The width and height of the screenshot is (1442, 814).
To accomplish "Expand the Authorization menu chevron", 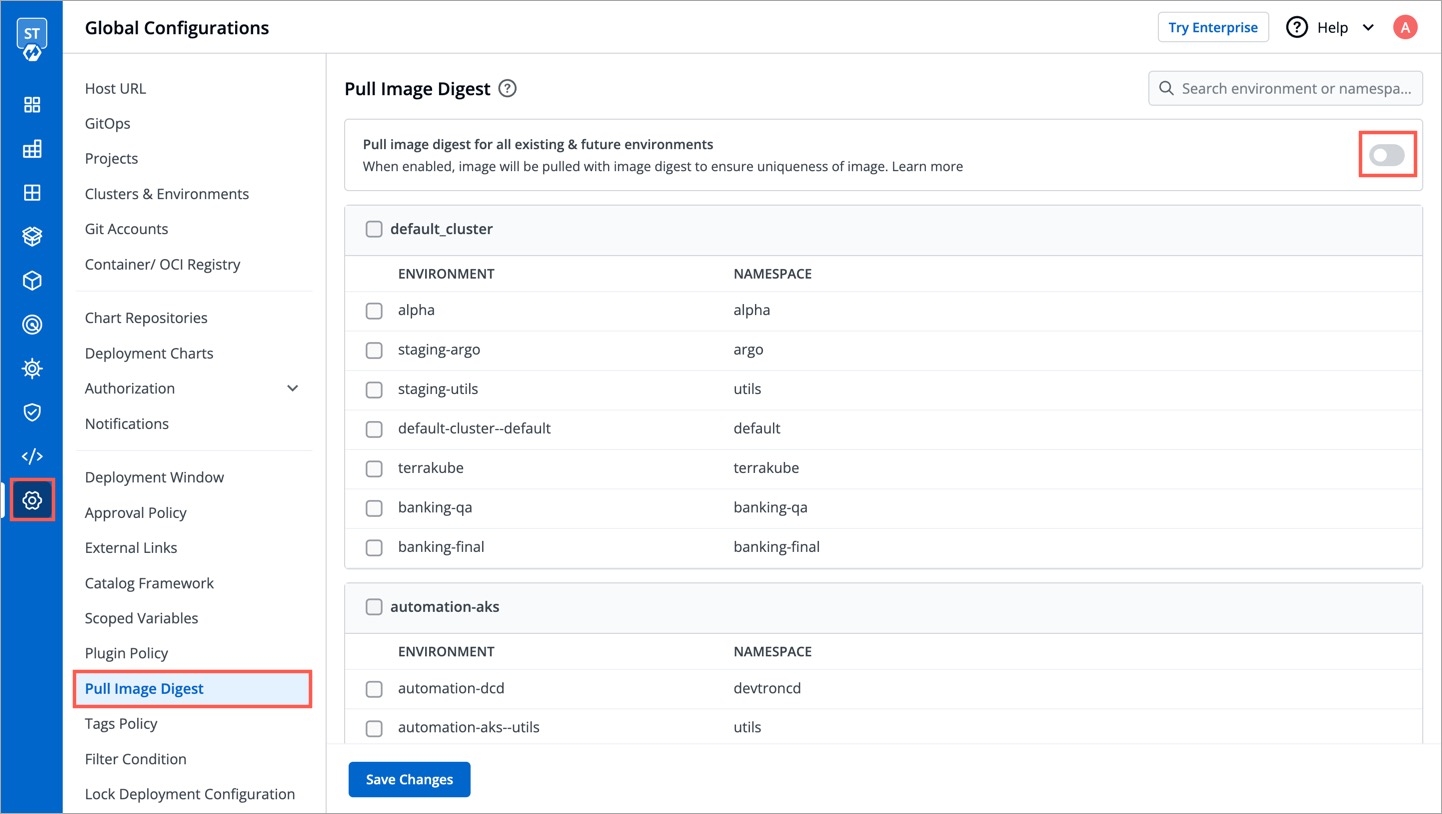I will (x=293, y=388).
